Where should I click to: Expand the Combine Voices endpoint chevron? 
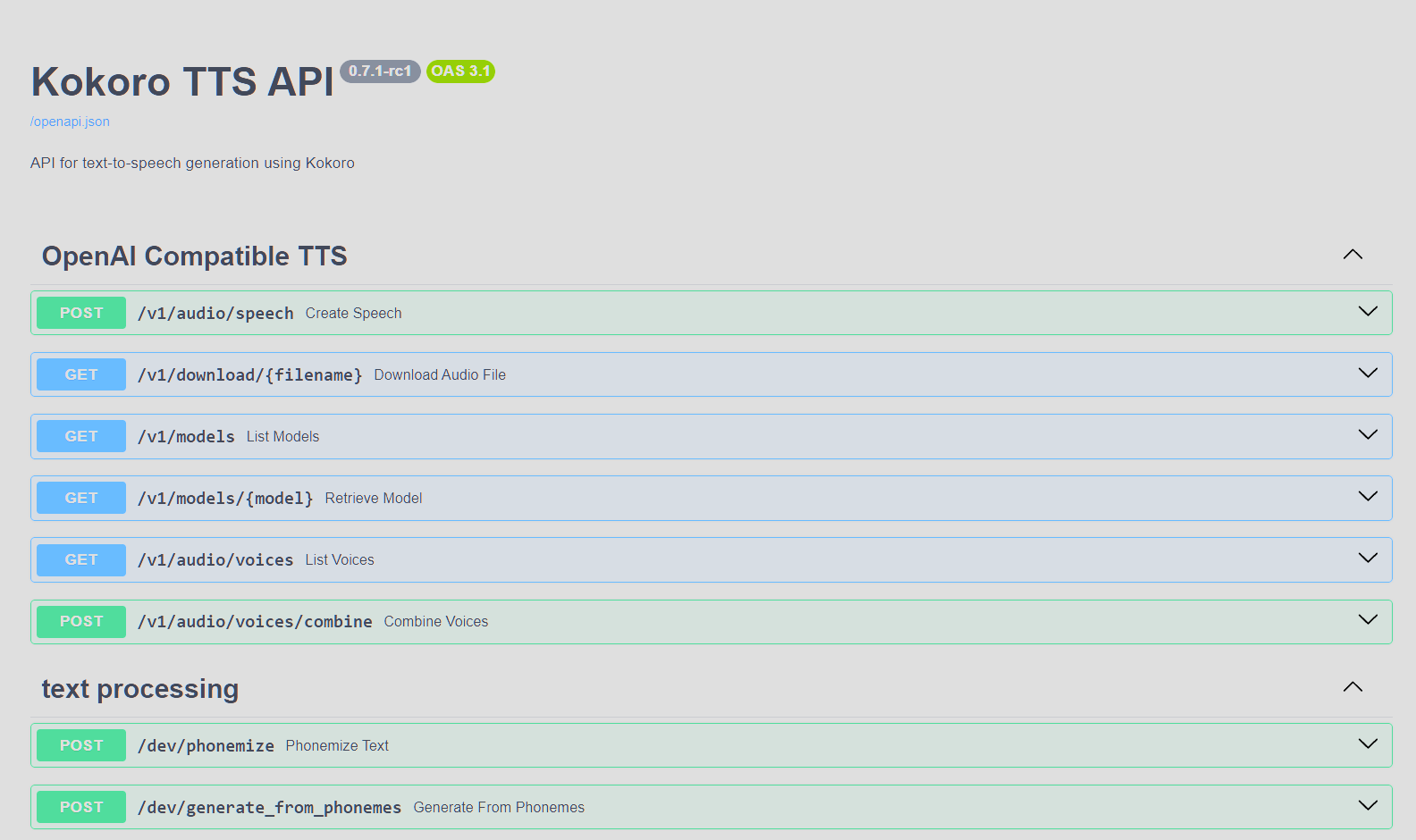tap(1368, 619)
